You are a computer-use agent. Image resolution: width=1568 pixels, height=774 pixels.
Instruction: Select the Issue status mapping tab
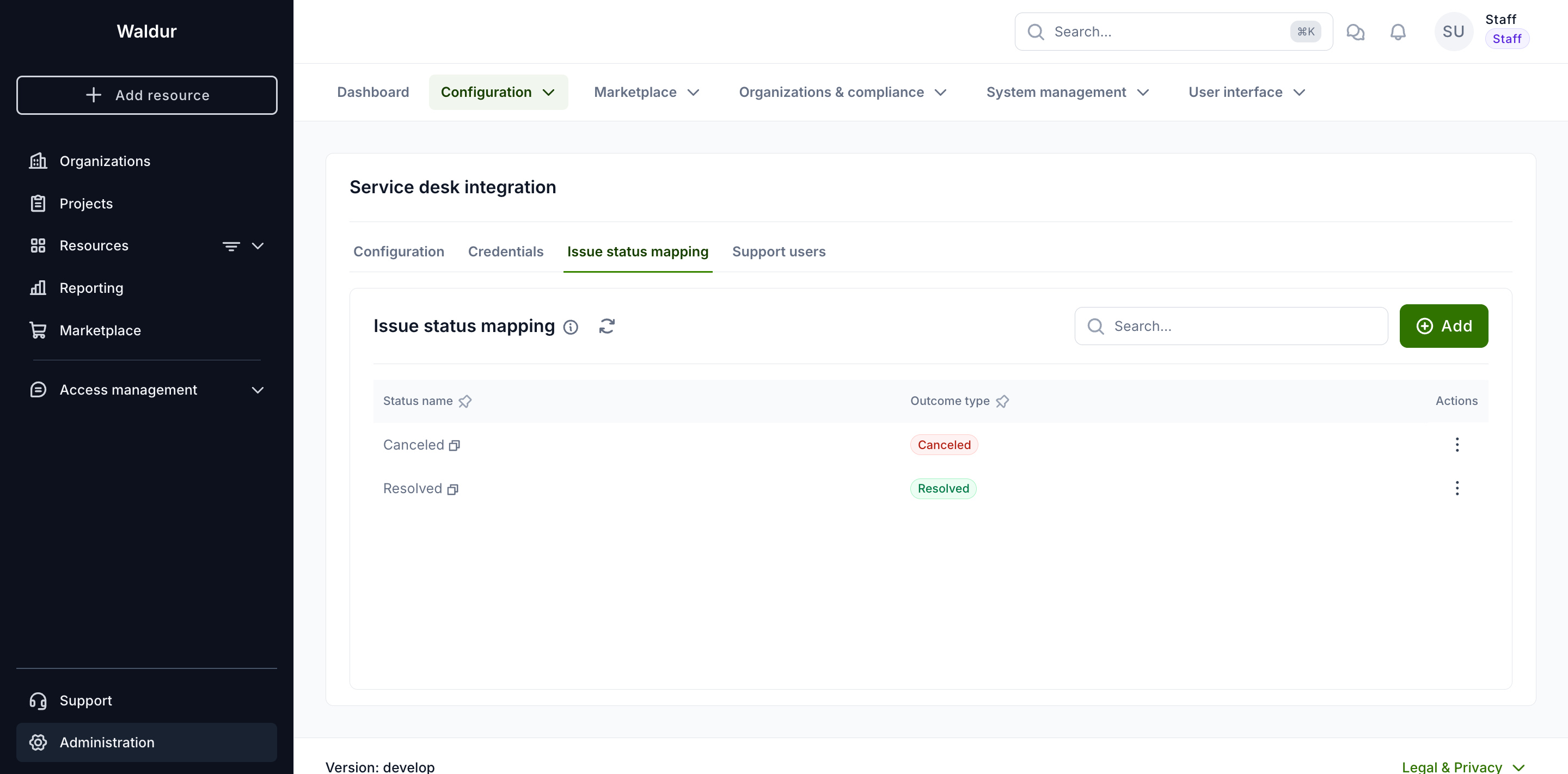click(x=638, y=252)
